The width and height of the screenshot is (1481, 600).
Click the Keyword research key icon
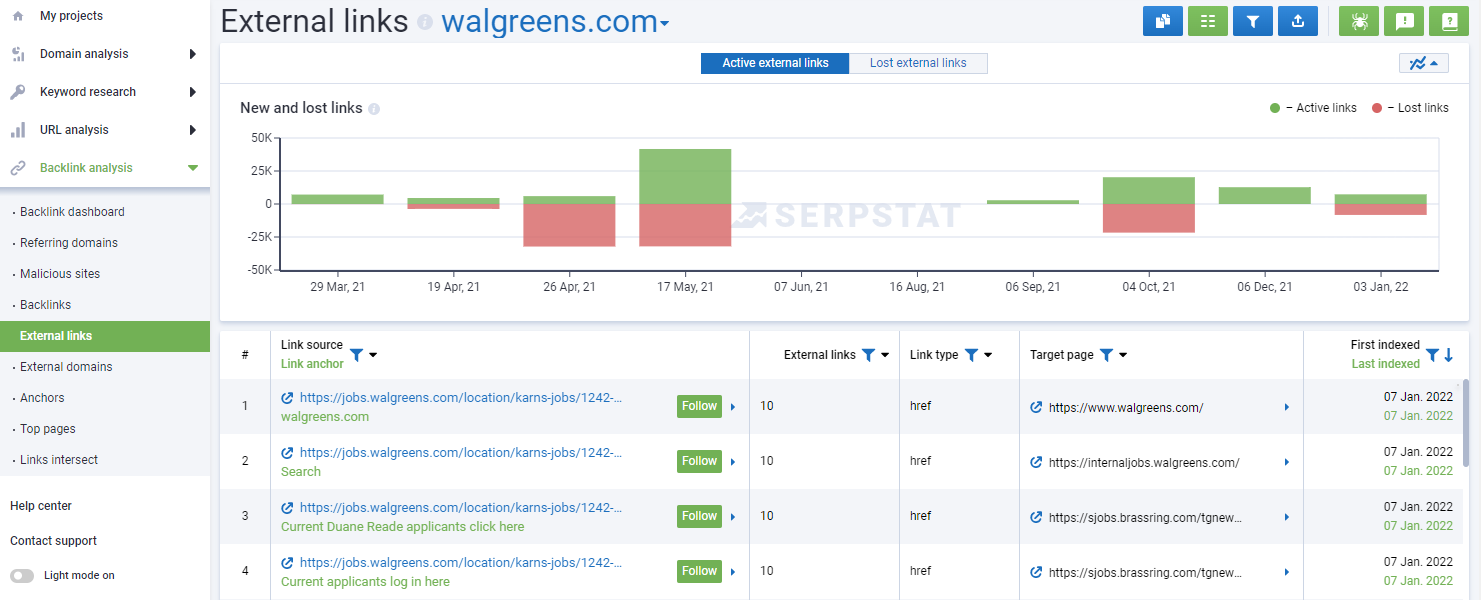pyautogui.click(x=18, y=92)
